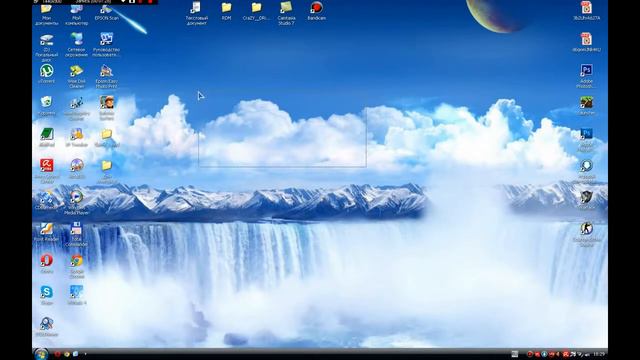Click the system tray clock
The image size is (640, 360).
tap(599, 354)
